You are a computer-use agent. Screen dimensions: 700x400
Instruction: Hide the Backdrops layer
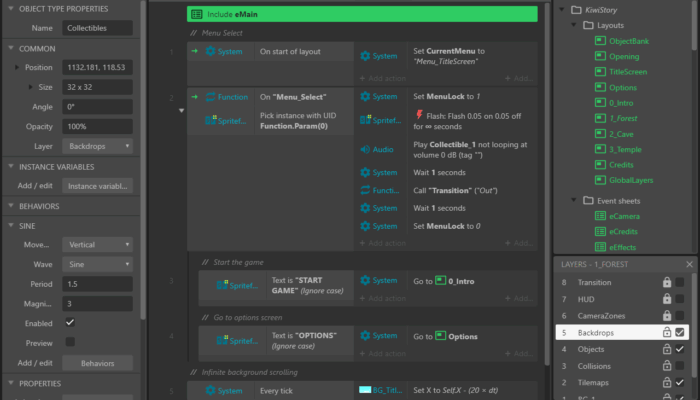[x=681, y=332]
